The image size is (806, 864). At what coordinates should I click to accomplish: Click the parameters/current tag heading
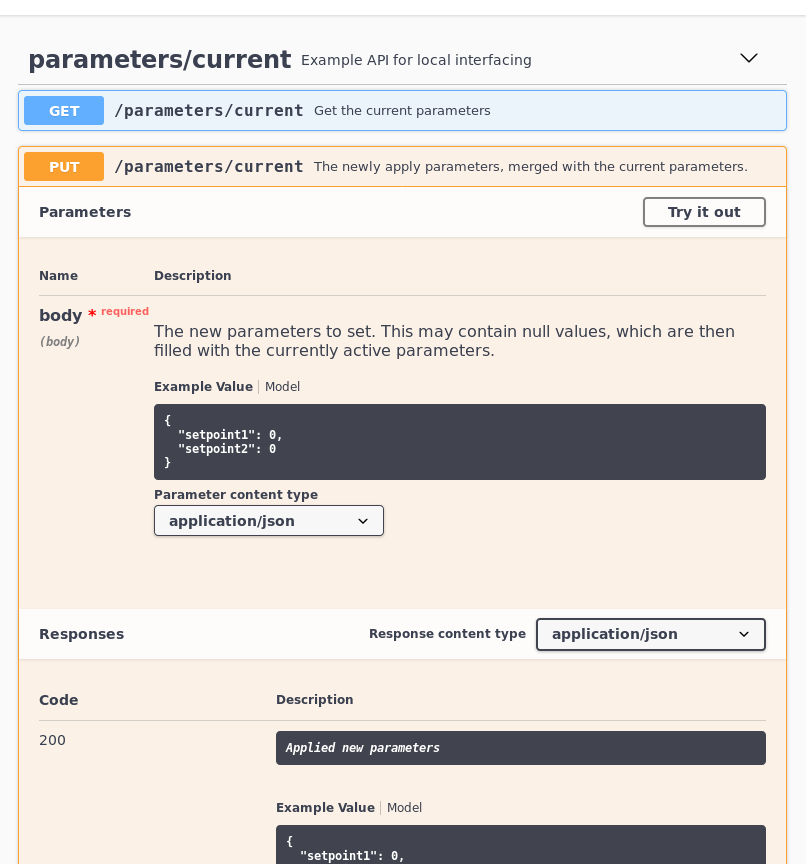point(160,60)
